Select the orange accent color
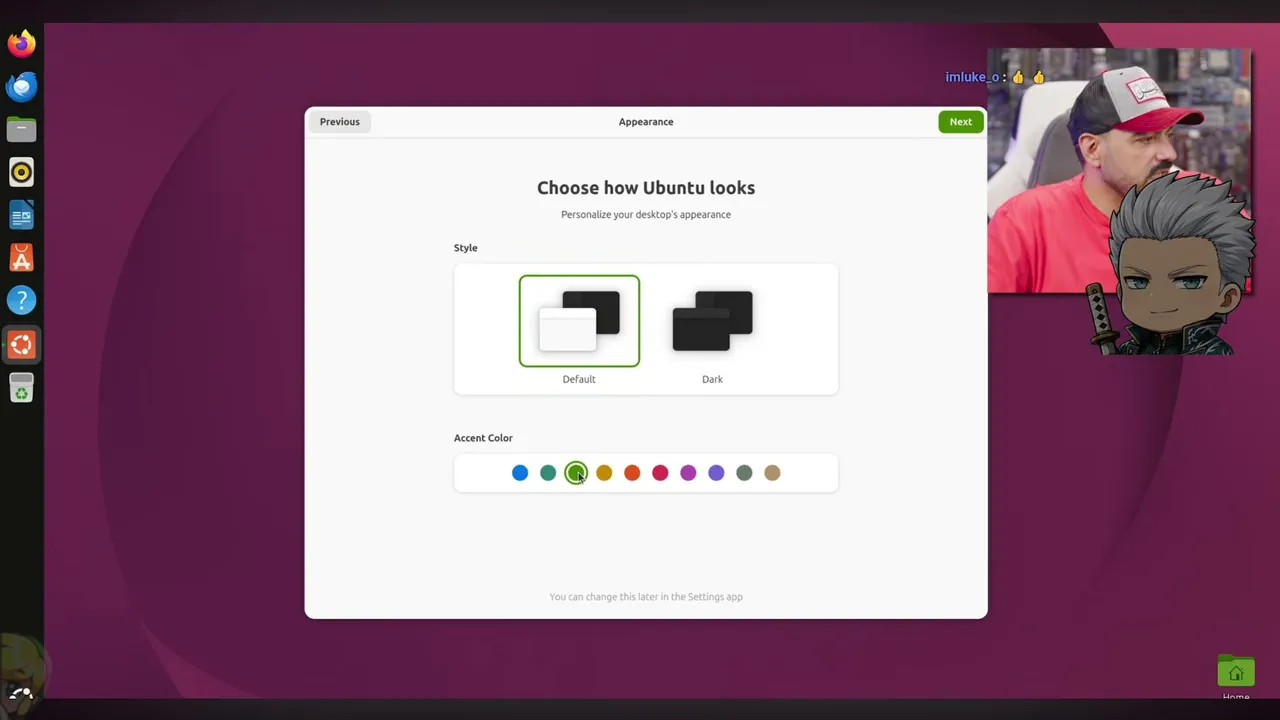1280x720 pixels. [x=632, y=473]
